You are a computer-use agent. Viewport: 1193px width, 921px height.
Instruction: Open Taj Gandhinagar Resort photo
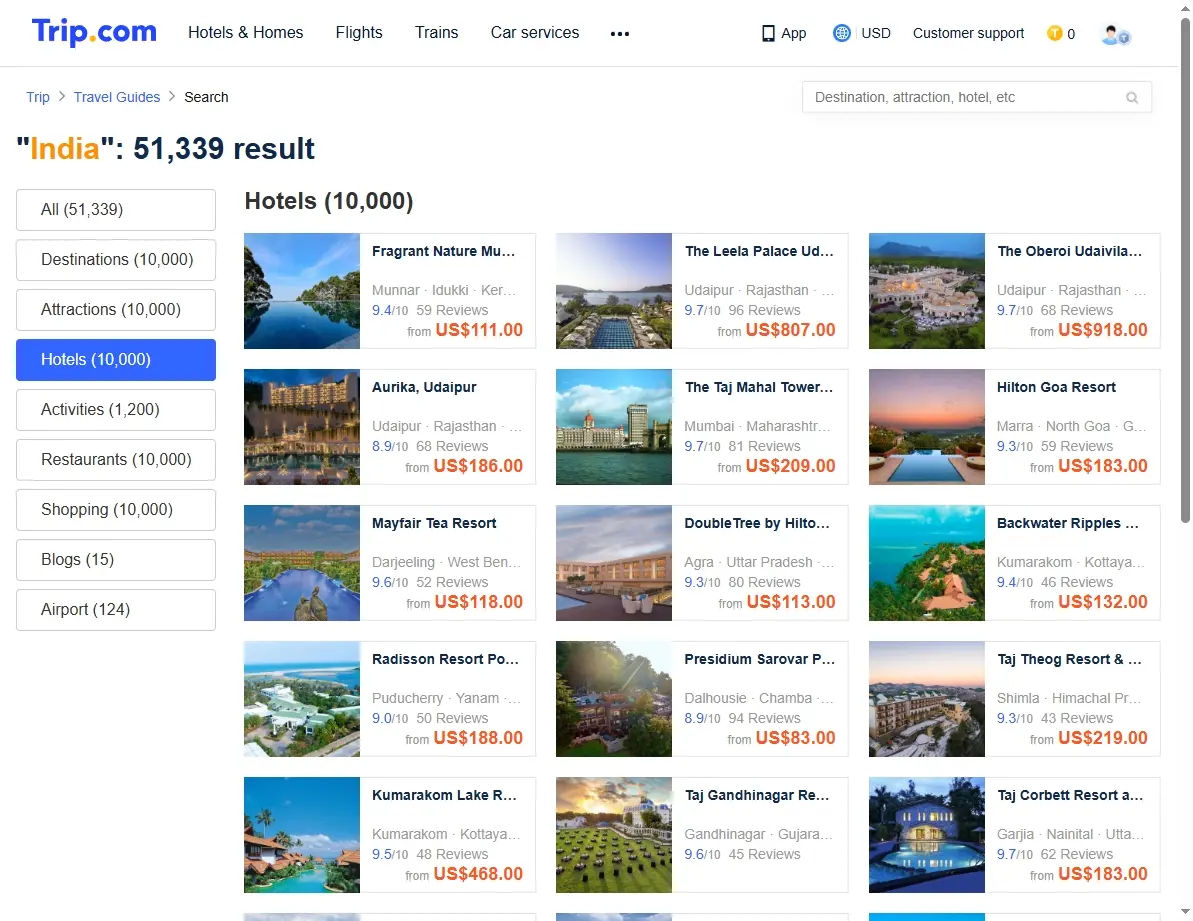pyautogui.click(x=614, y=835)
